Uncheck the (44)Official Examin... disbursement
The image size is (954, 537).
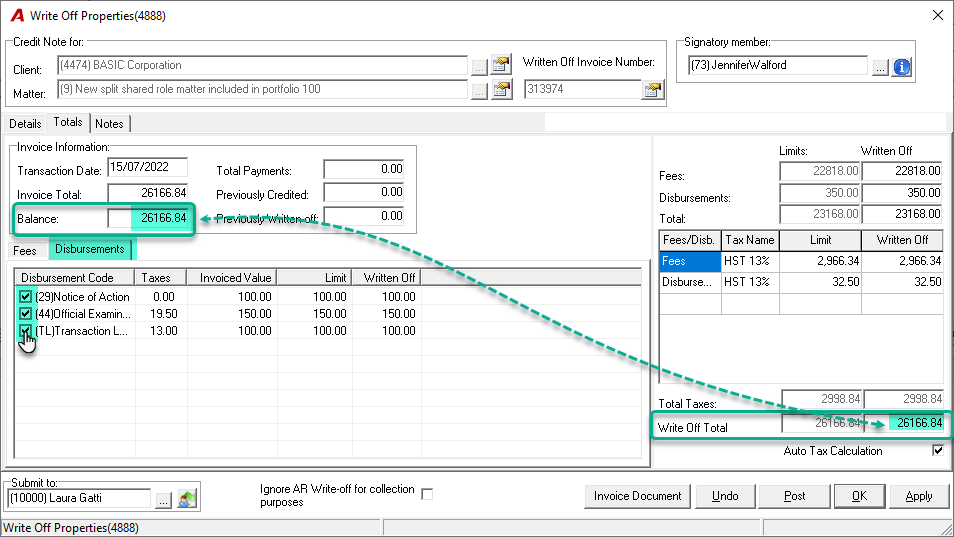(x=25, y=314)
